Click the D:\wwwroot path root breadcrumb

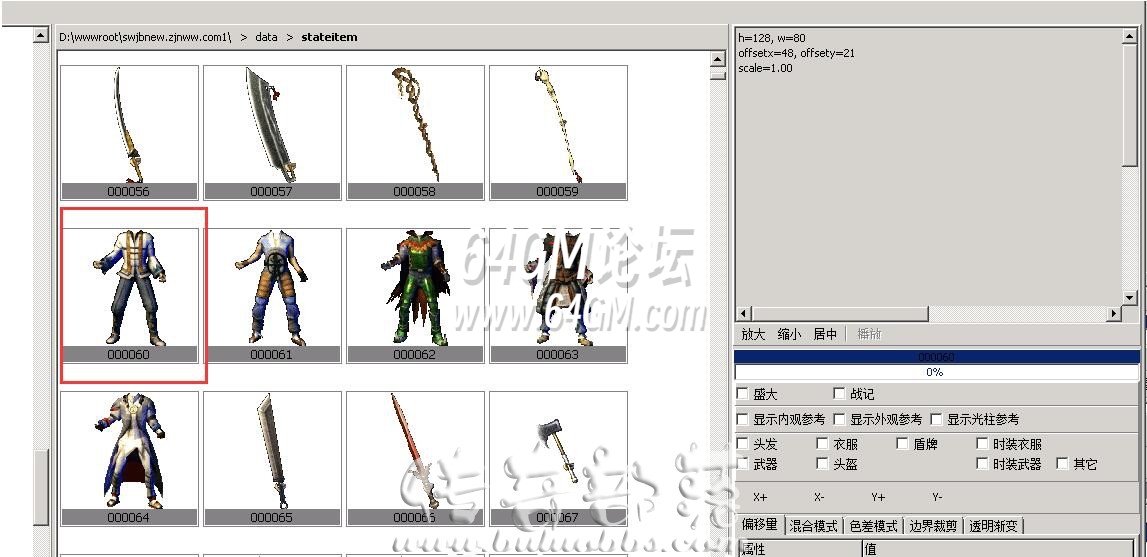coord(145,37)
